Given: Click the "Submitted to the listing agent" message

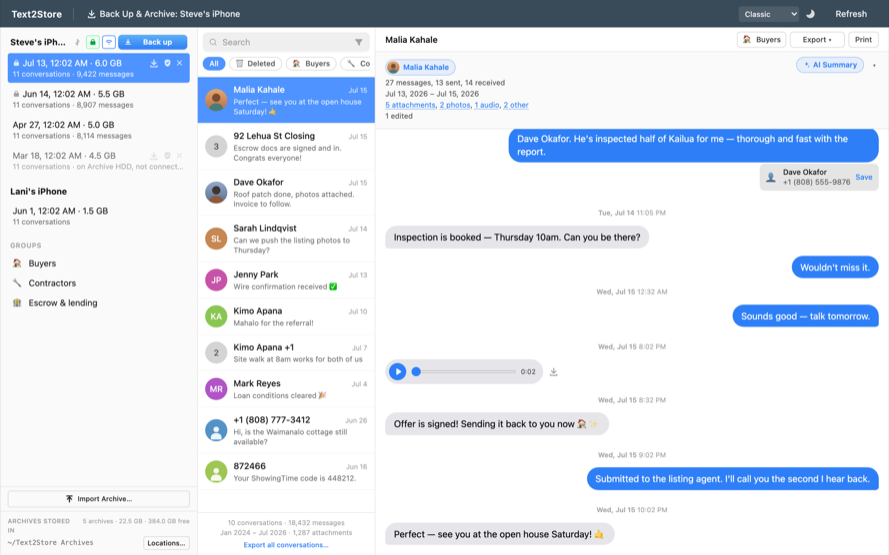Looking at the screenshot, I should [733, 478].
